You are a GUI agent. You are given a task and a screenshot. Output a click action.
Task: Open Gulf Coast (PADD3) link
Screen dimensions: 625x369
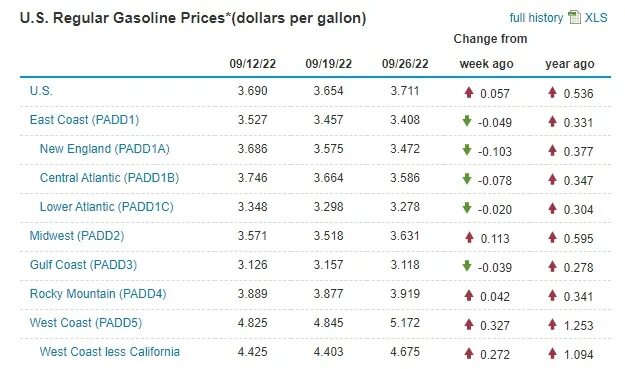click(x=83, y=265)
